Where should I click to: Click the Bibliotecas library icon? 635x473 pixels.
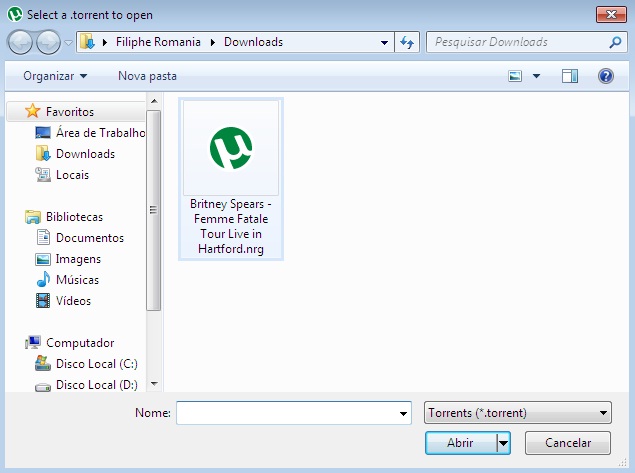tap(33, 217)
